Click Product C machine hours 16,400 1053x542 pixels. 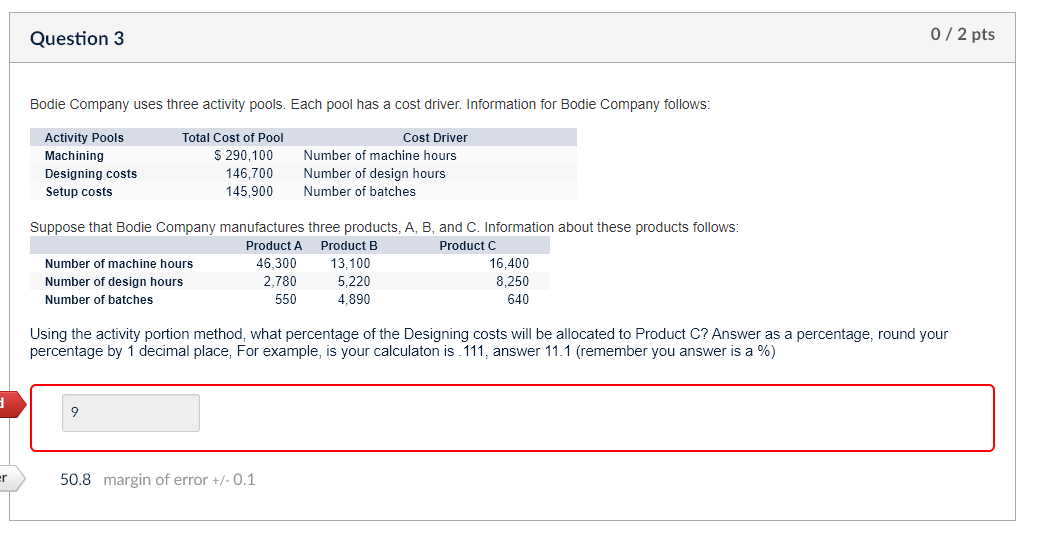click(509, 264)
